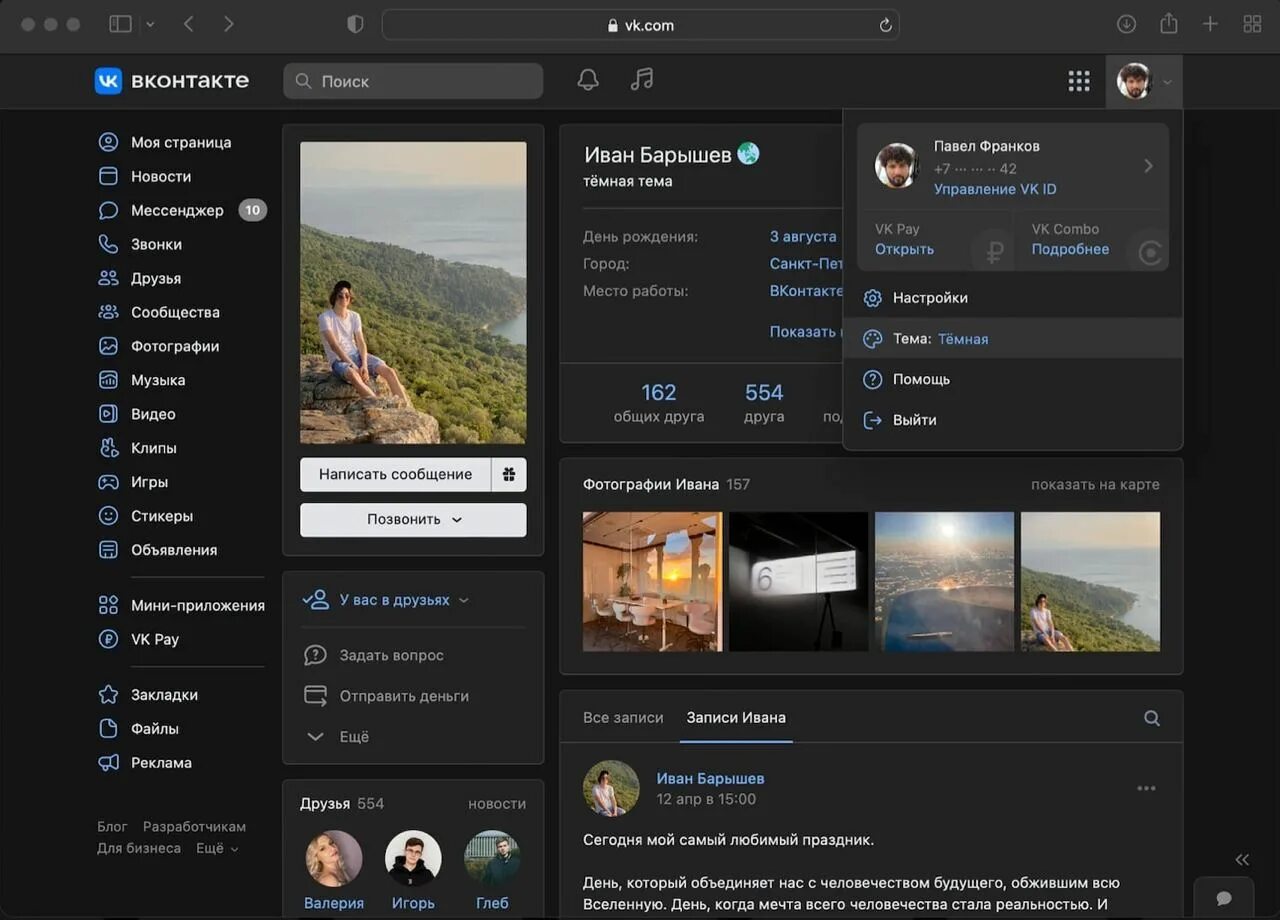
Task: Click the Клипы hand icon
Action: coord(108,448)
